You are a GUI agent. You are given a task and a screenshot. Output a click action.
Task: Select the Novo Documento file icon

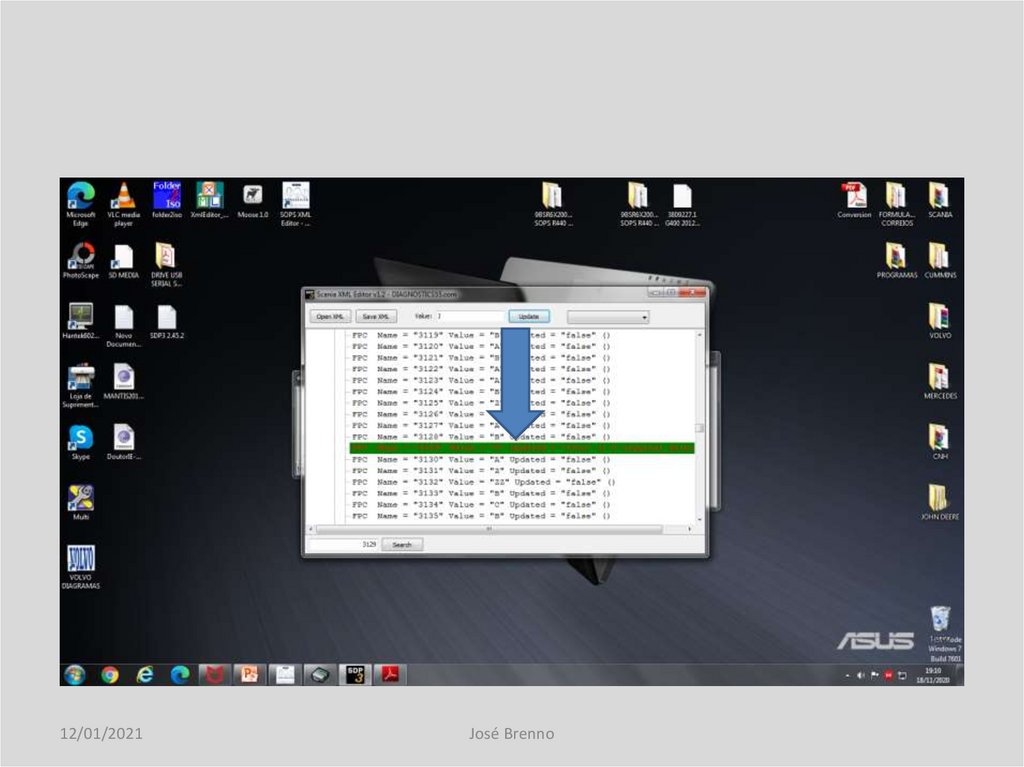click(123, 317)
